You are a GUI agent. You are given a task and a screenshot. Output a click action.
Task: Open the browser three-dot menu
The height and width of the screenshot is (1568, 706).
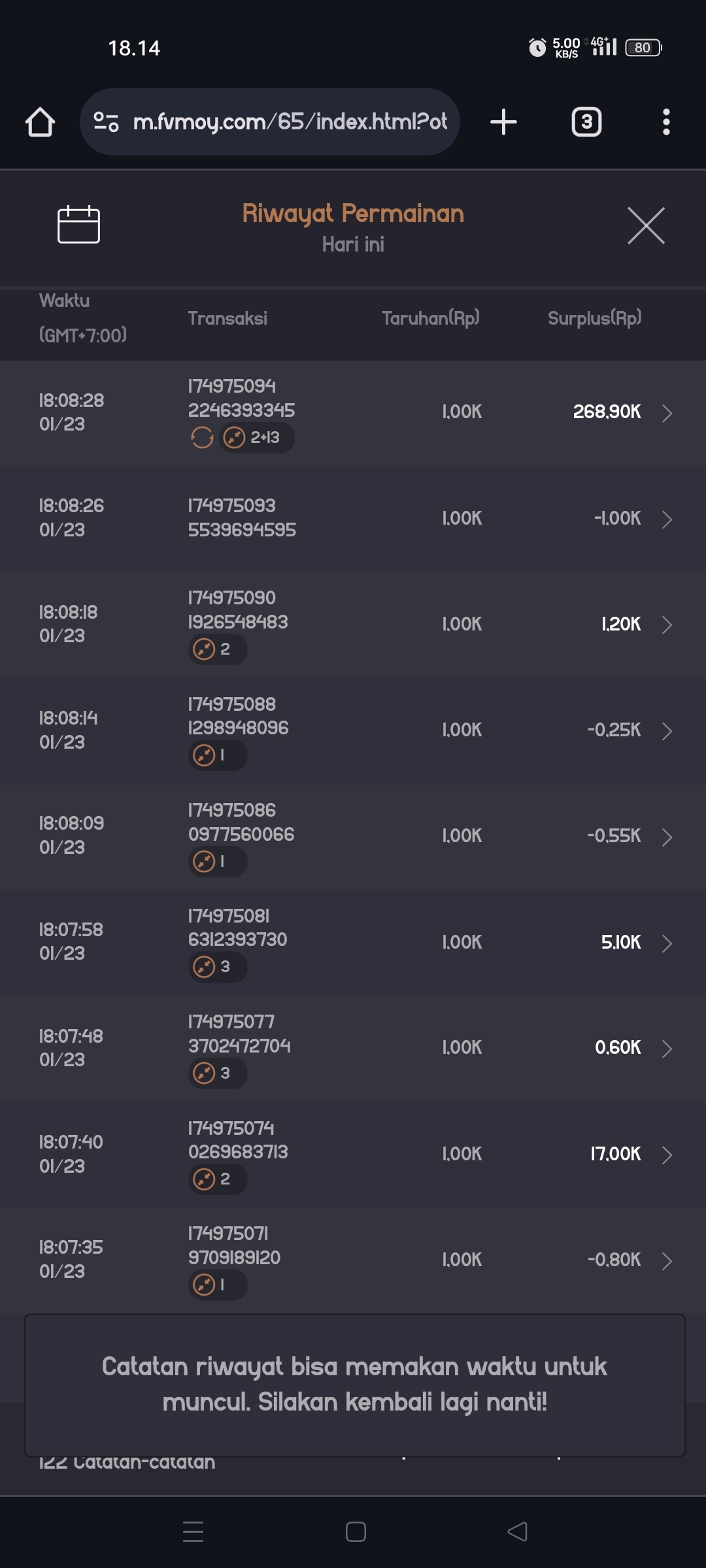point(665,122)
